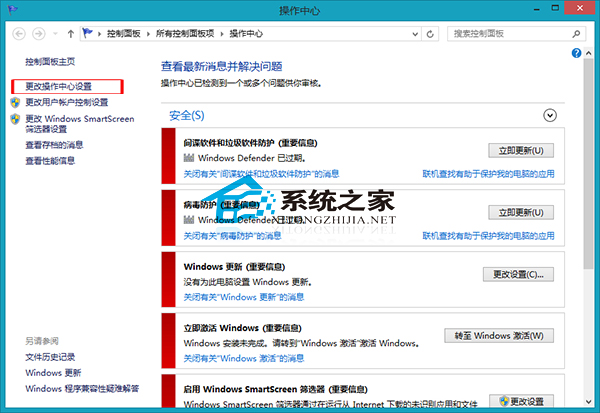Click the scrollbar down arrow
The width and height of the screenshot is (600, 413).
click(x=589, y=402)
